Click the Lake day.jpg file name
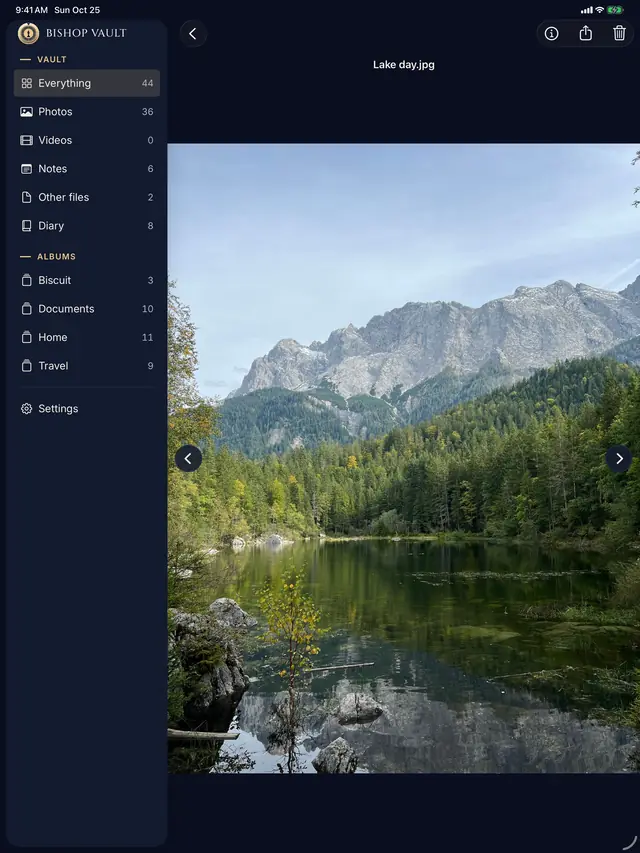Viewport: 640px width, 853px height. tap(404, 65)
